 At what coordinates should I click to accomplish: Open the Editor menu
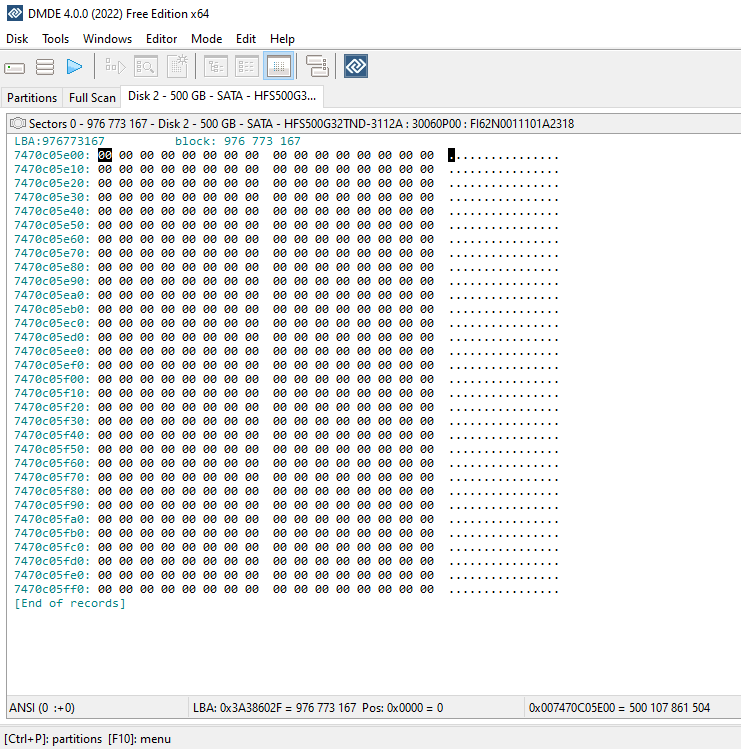(161, 39)
